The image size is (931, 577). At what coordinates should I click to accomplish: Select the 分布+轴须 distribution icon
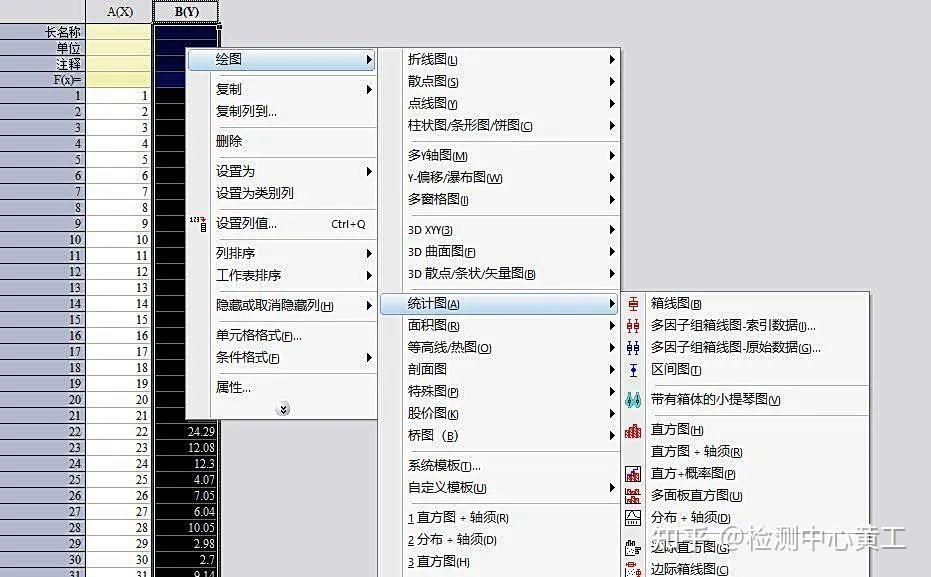pos(633,517)
